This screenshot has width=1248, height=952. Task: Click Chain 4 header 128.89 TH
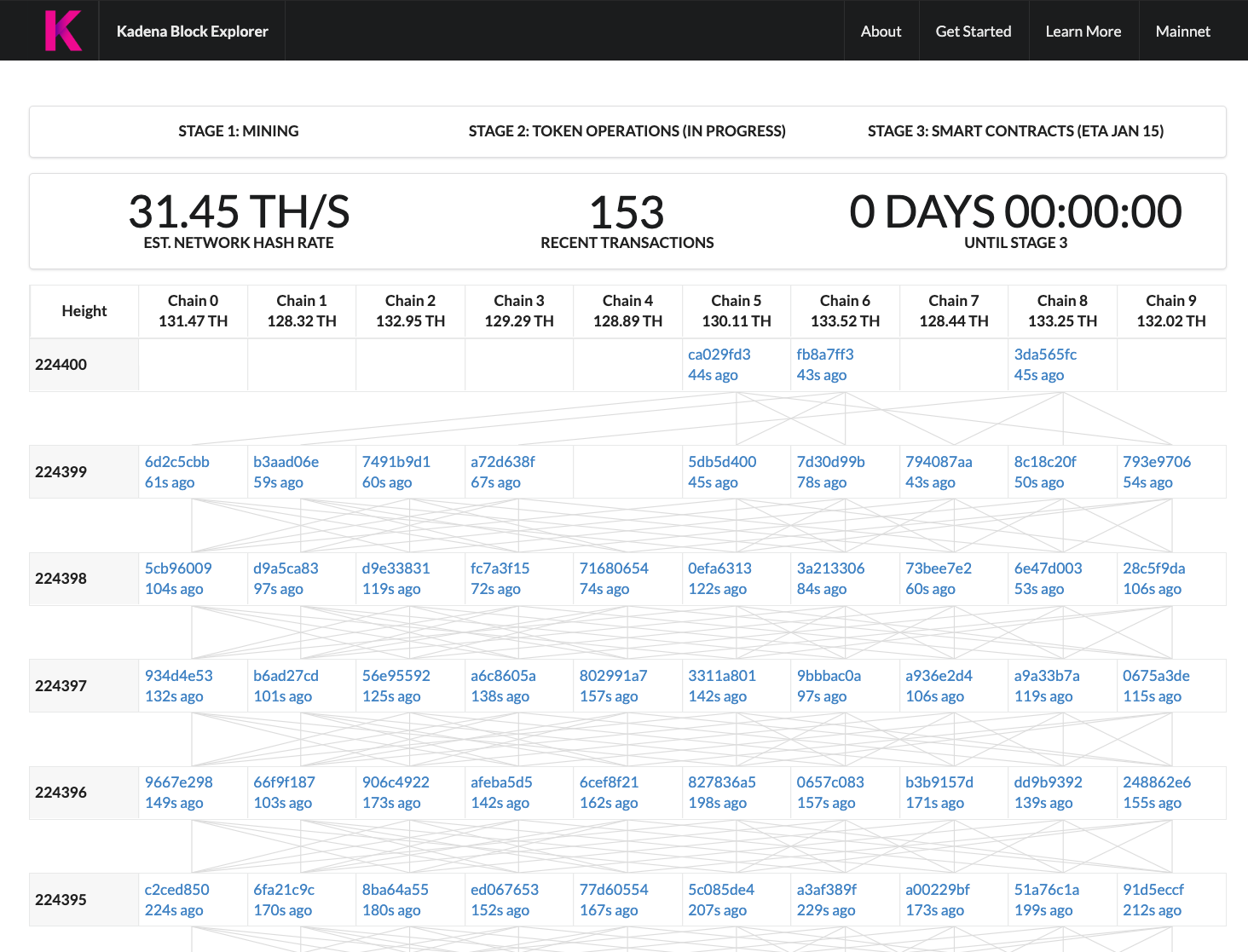pos(628,311)
